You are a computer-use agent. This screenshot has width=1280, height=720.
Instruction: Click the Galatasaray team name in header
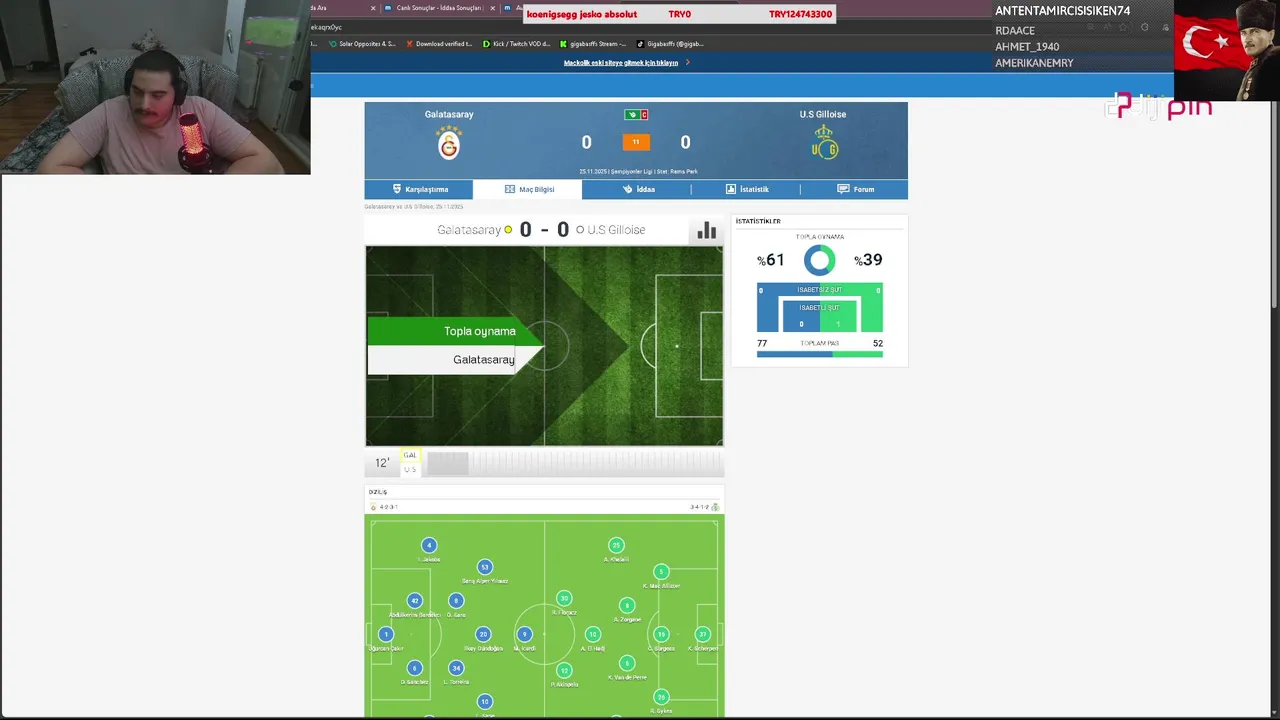pos(449,114)
